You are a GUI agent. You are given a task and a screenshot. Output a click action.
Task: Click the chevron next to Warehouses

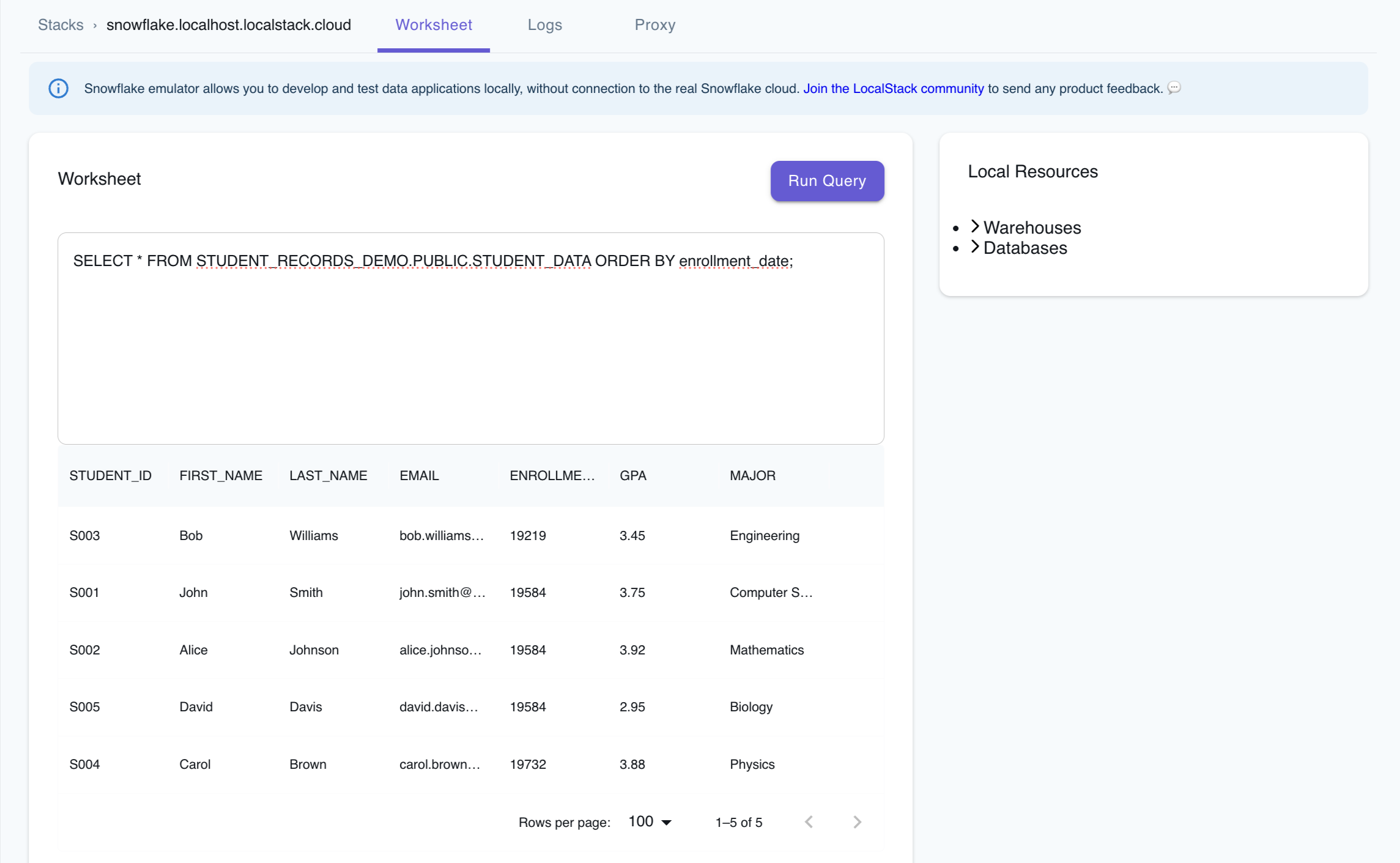click(974, 226)
